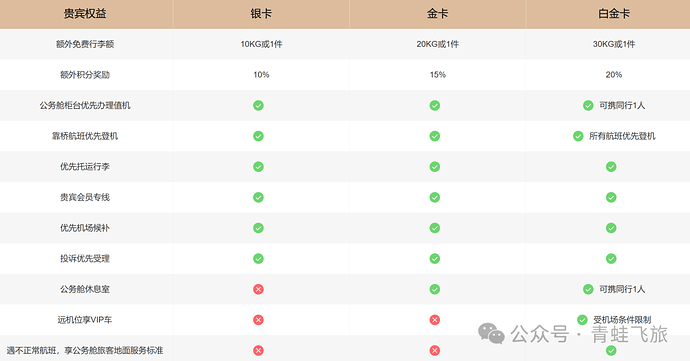Click the green check beside 受机场条件限制
The image size is (690, 361).
(582, 320)
